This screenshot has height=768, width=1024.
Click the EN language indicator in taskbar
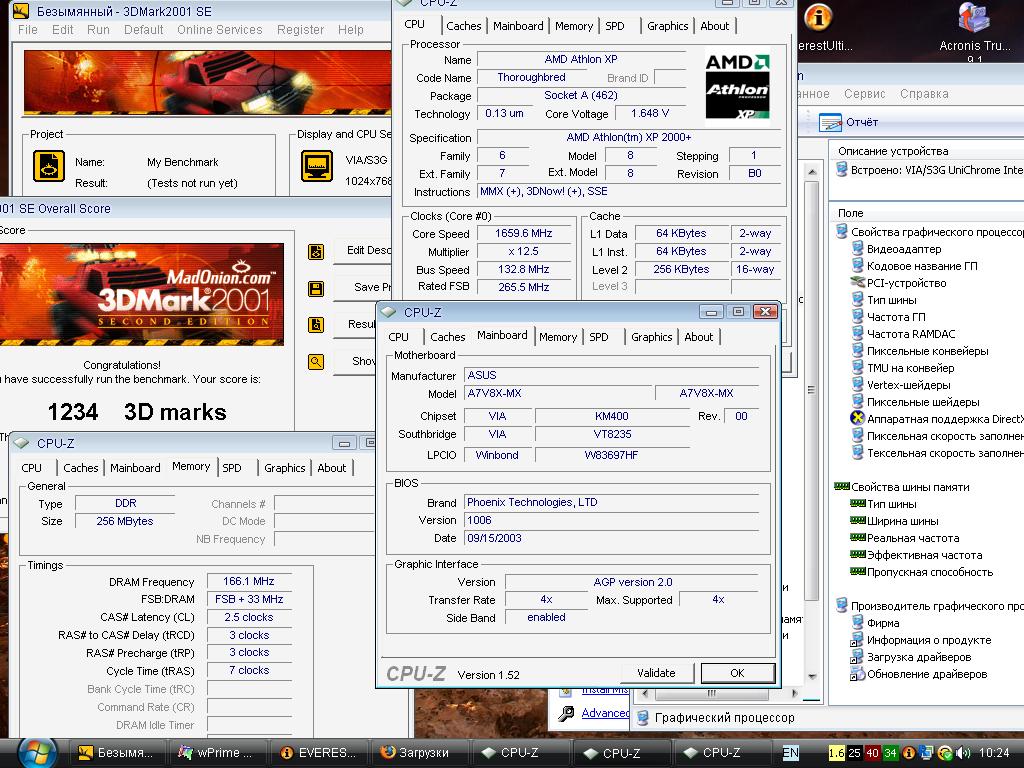tap(790, 753)
